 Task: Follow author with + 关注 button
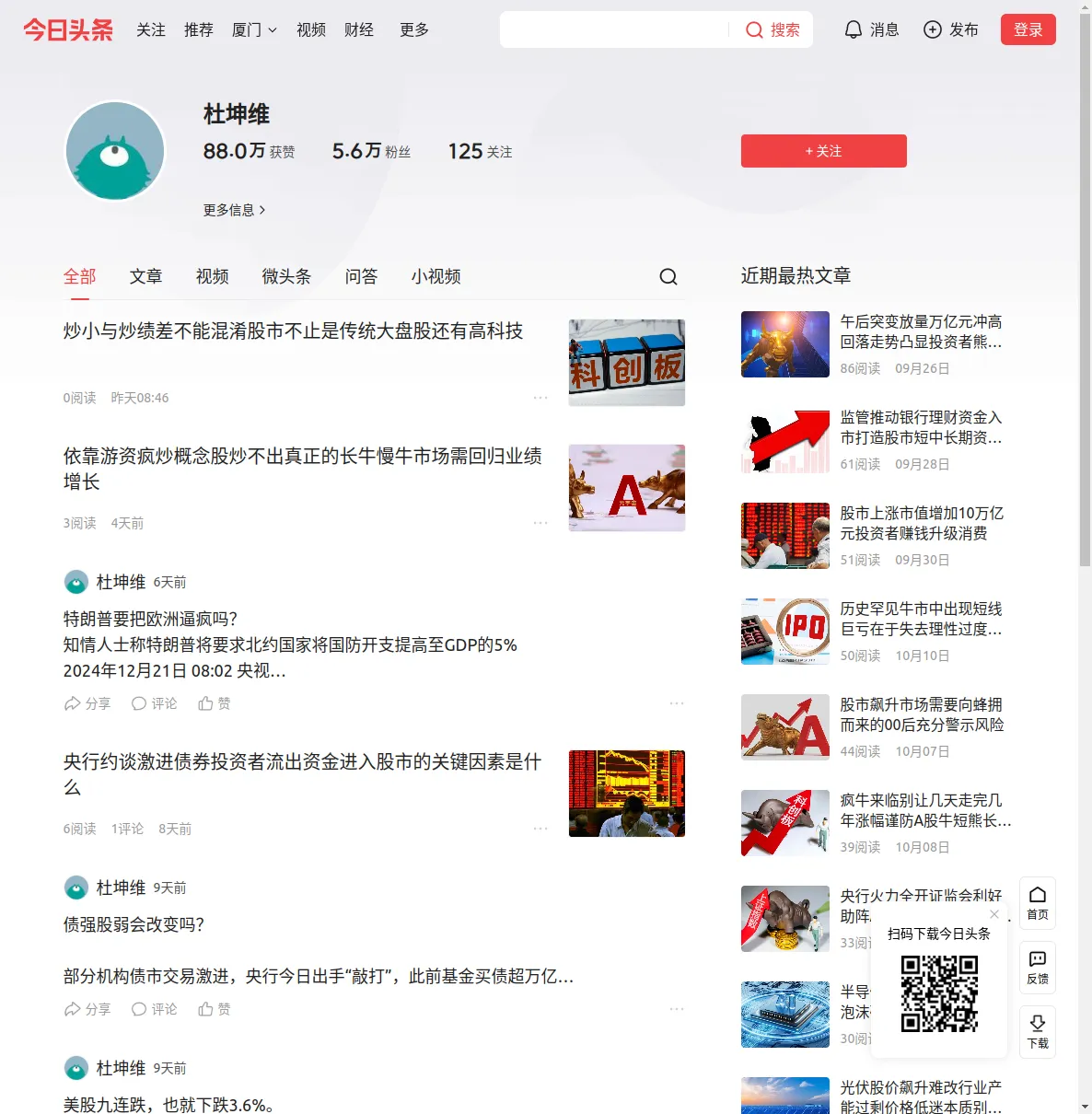[824, 151]
